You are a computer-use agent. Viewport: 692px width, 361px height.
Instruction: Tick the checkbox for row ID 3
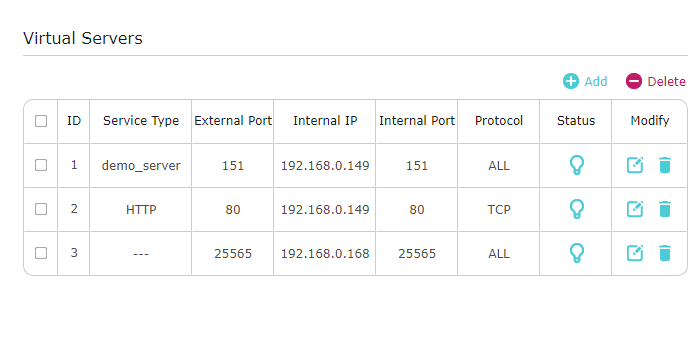coord(41,253)
